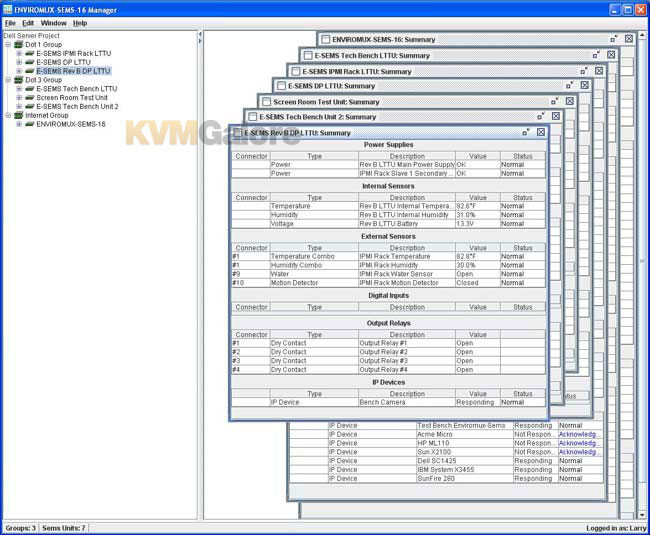Expand the E-SEMS Tech Bench LTTU node
650x535 pixels.
(x=19, y=89)
